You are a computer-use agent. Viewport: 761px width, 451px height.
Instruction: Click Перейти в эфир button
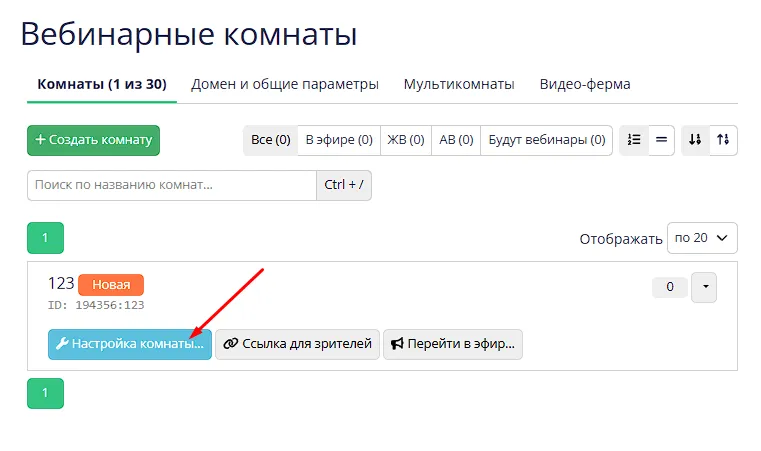[453, 343]
